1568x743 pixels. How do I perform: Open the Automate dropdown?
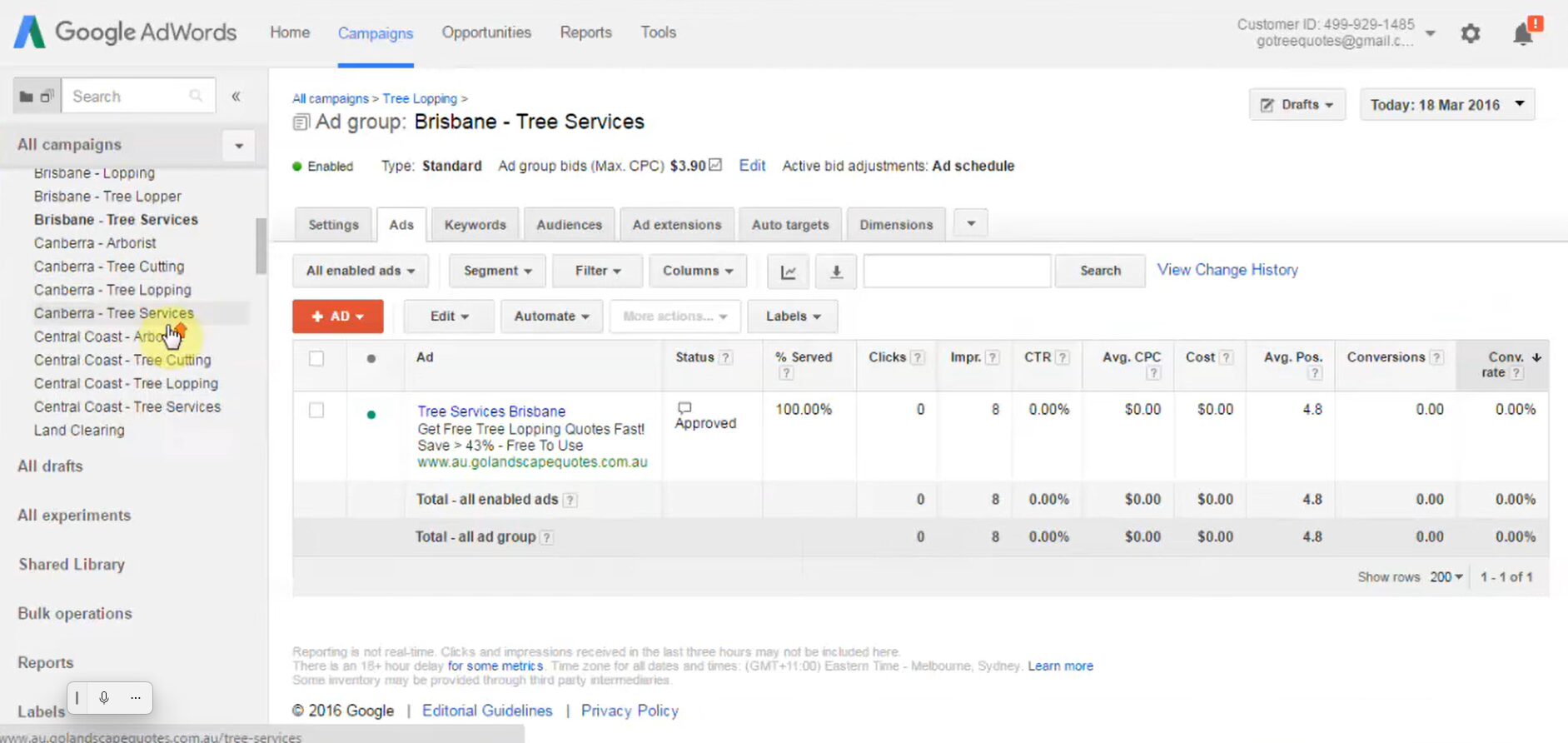pos(551,317)
